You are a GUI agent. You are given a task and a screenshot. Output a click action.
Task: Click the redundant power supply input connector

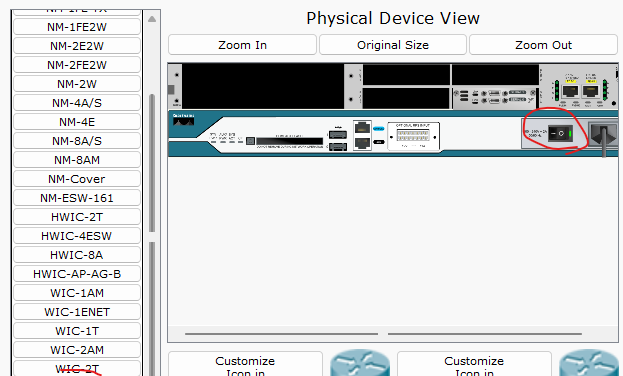point(413,136)
